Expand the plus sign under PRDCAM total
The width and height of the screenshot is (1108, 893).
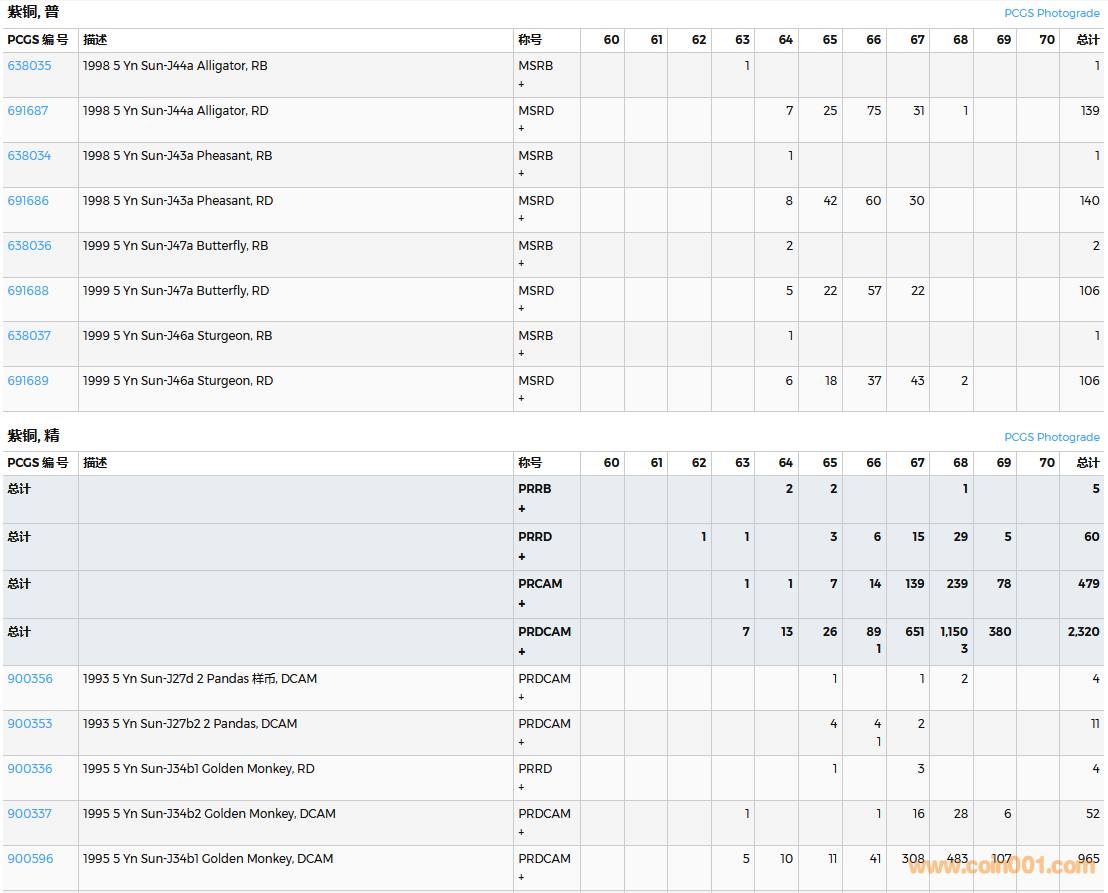coord(521,652)
